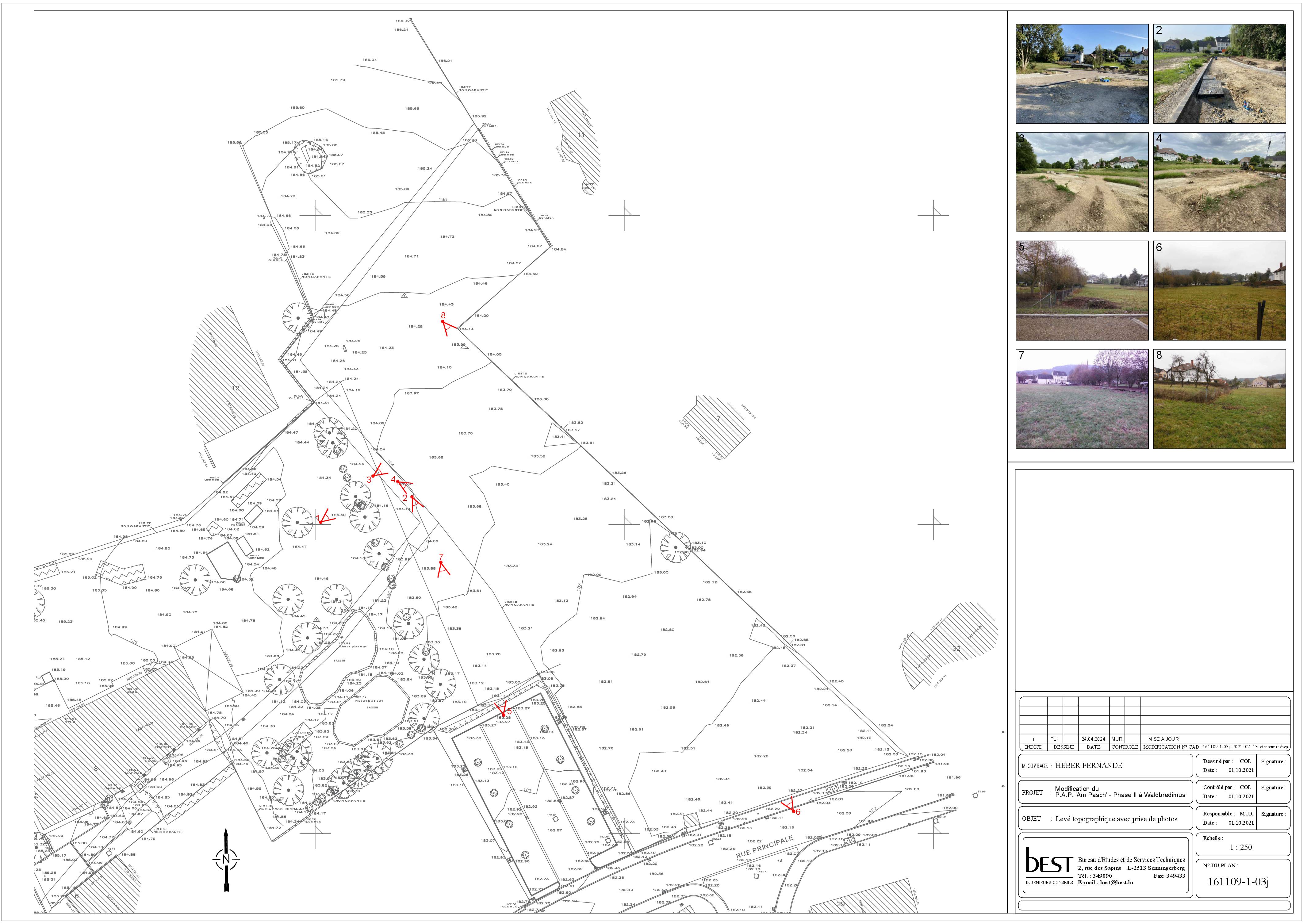Click the plan number 161109-1-03j
Viewport: 1303px width, 924px height.
1239,882
